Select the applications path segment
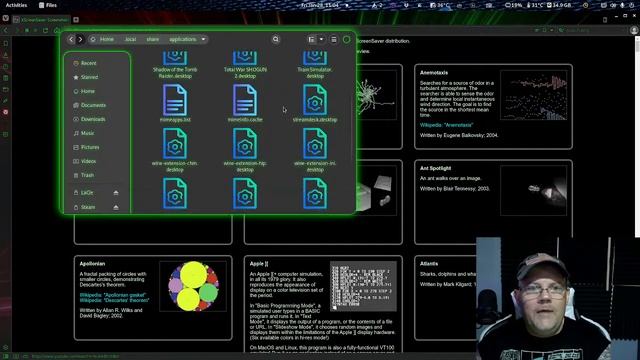Screen dimensions: 640x360 (182, 39)
